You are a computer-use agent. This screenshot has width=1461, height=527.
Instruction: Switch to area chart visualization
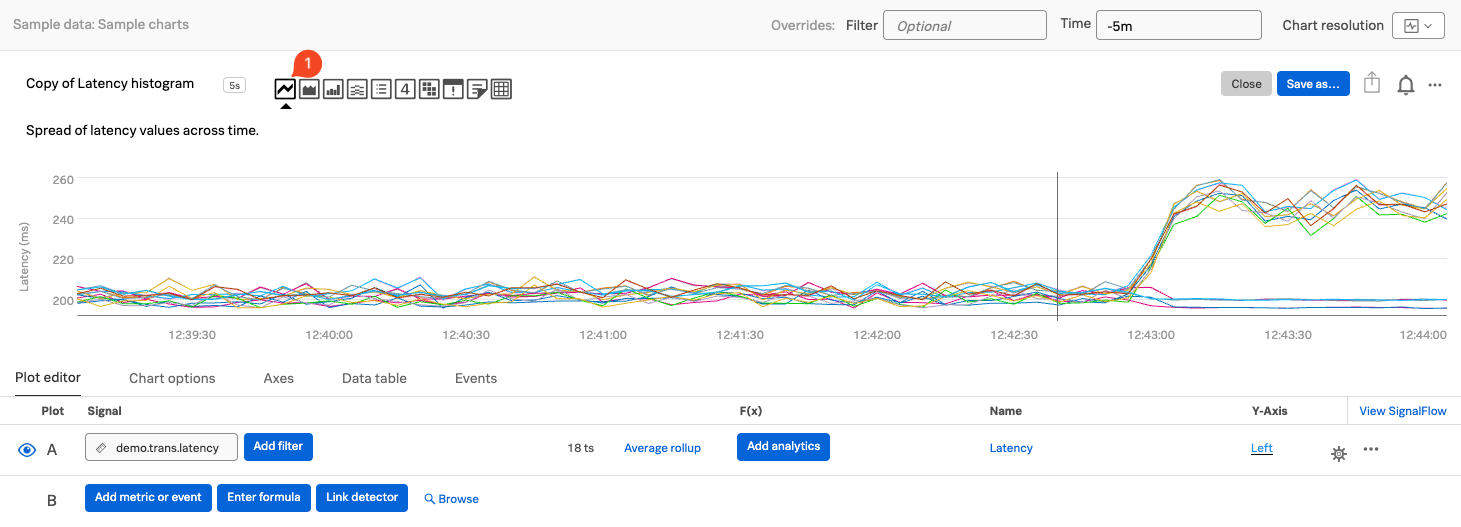(x=309, y=89)
